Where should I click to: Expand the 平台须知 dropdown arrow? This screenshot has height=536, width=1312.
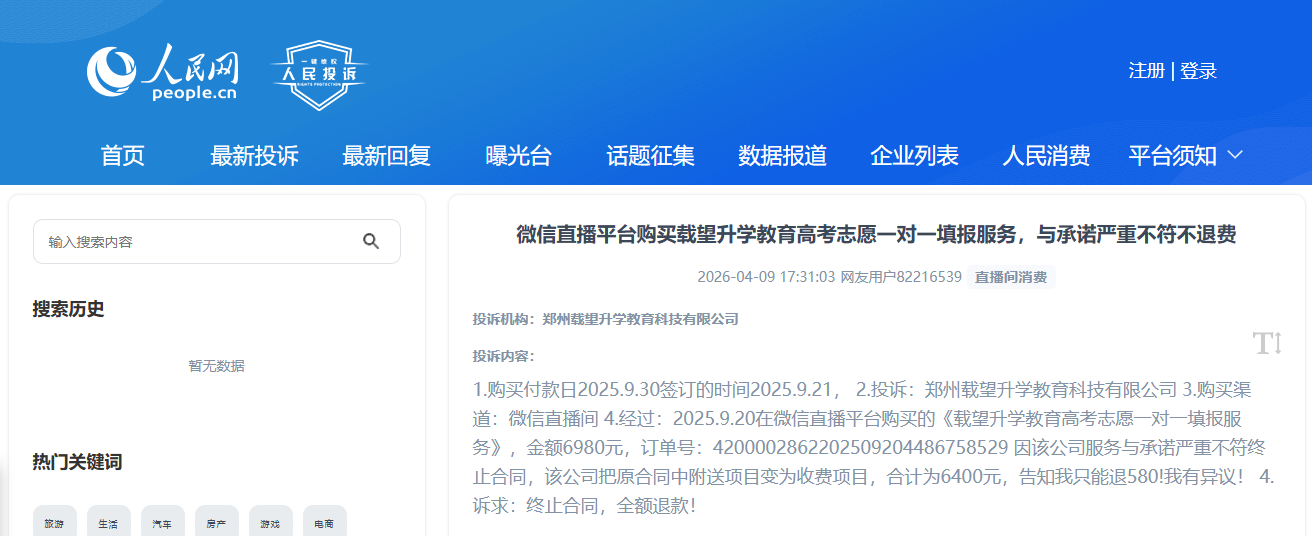[1234, 155]
